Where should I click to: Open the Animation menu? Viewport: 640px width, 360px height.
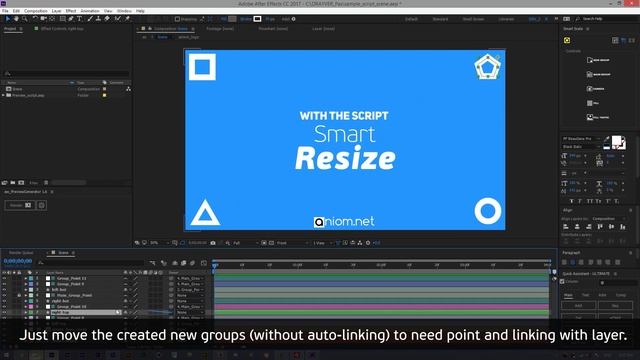(x=90, y=11)
